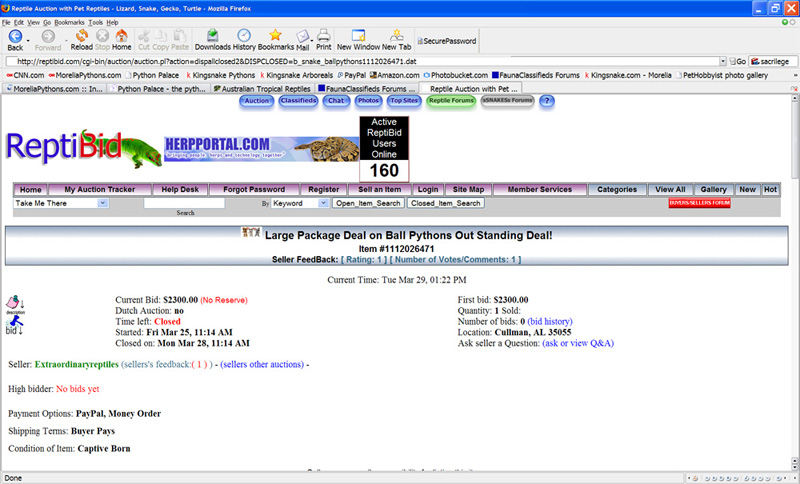Click the description jump icon
This screenshot has height=484, width=800.
click(x=15, y=304)
